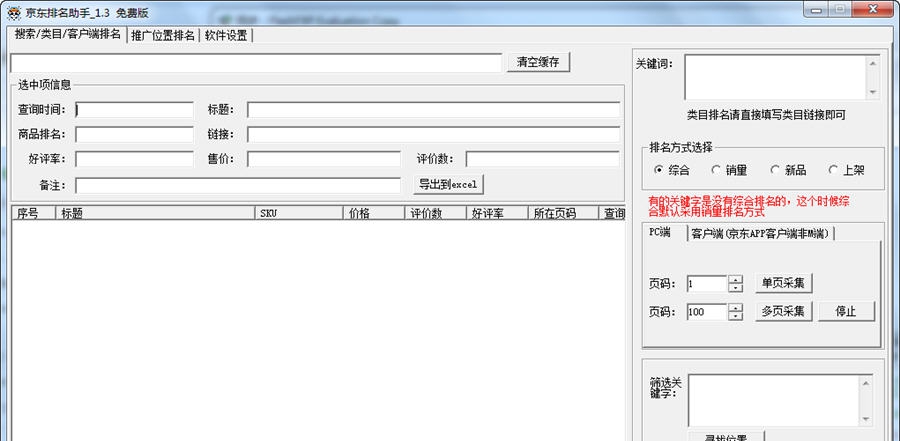Image resolution: width=900 pixels, height=441 pixels.
Task: Decrease the 单页采集 page number spinner
Action: [735, 287]
